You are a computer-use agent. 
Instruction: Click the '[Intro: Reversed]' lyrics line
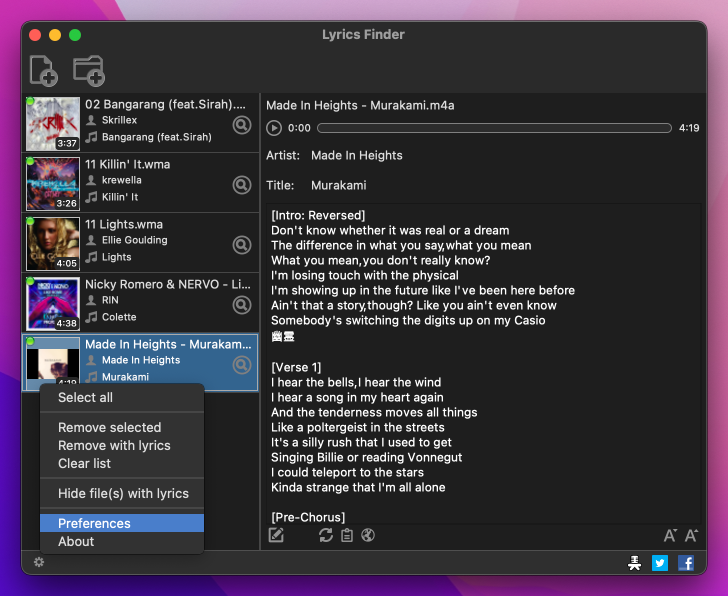point(318,215)
